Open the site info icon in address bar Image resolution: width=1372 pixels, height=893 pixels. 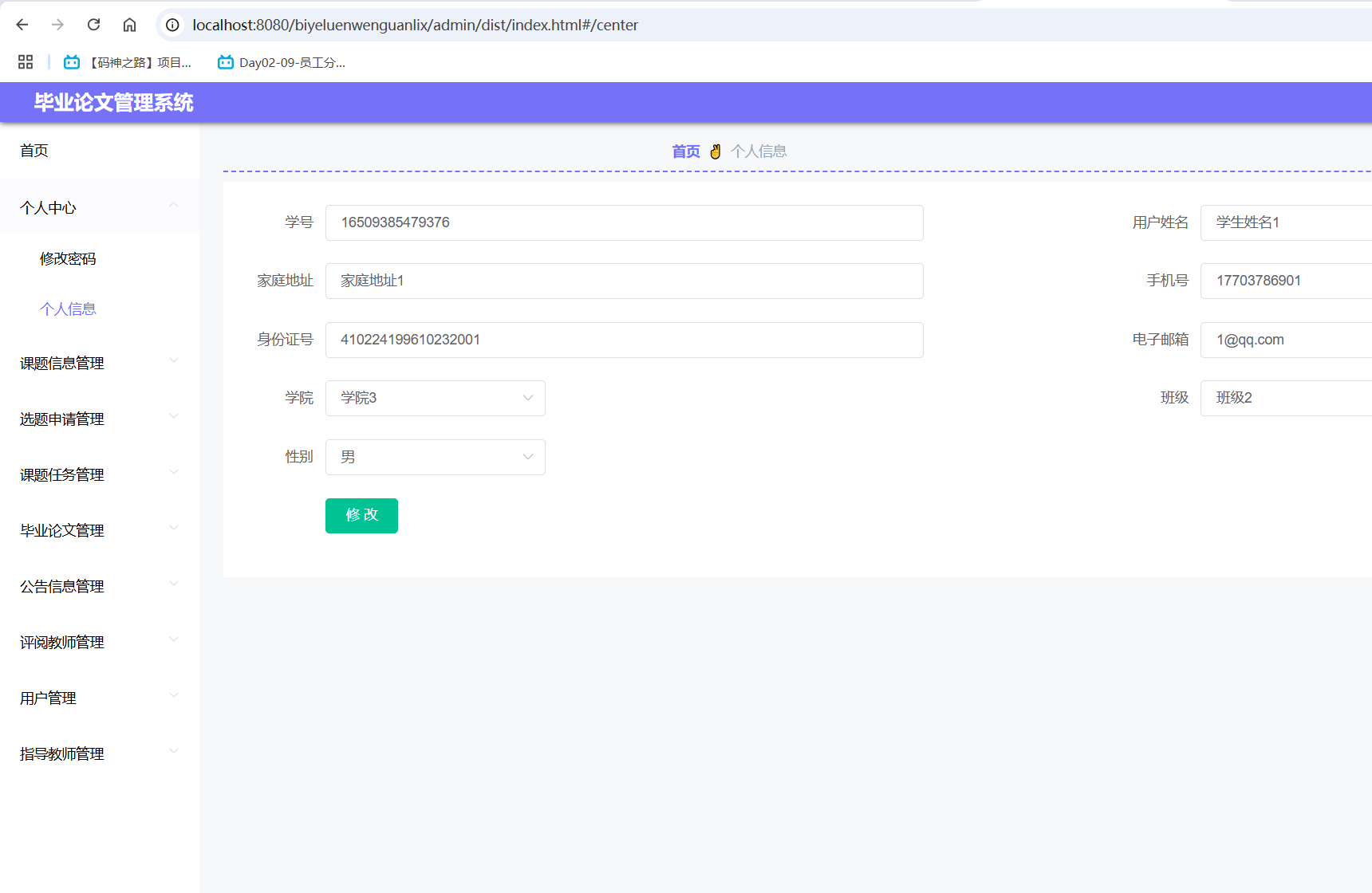172,25
